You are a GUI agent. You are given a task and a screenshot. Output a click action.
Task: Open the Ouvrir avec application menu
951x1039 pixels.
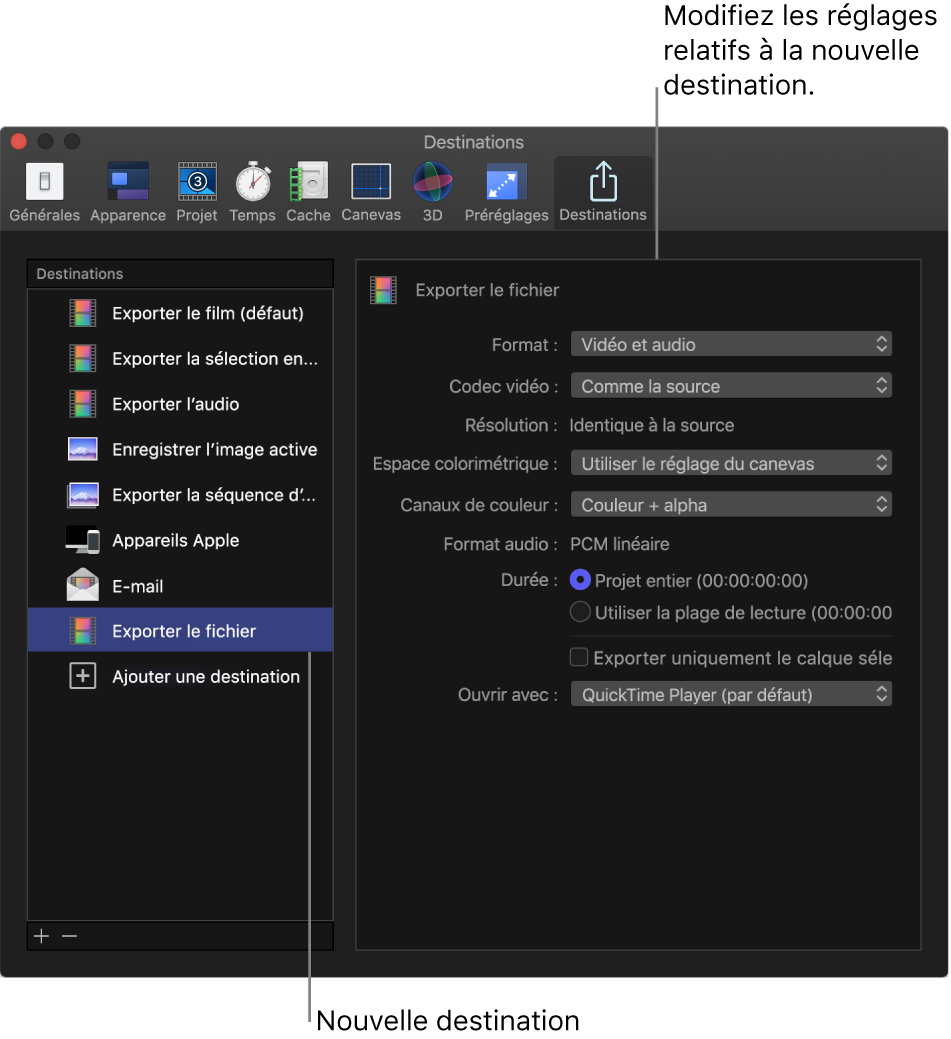[x=731, y=694]
